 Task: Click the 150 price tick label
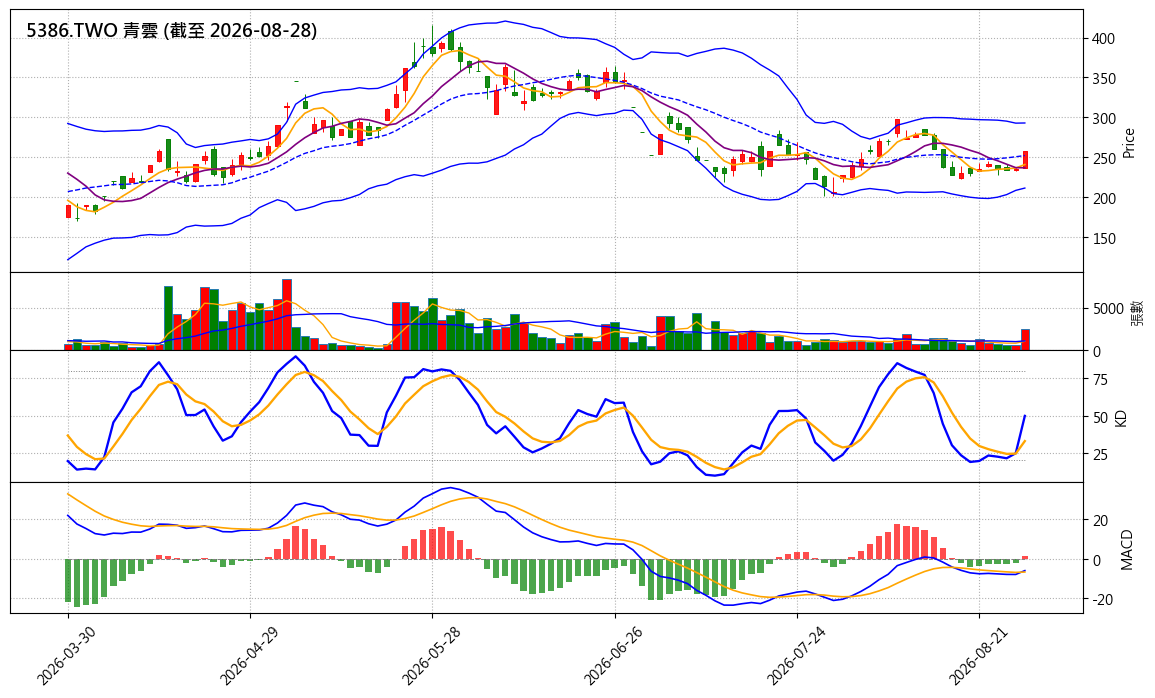1104,239
